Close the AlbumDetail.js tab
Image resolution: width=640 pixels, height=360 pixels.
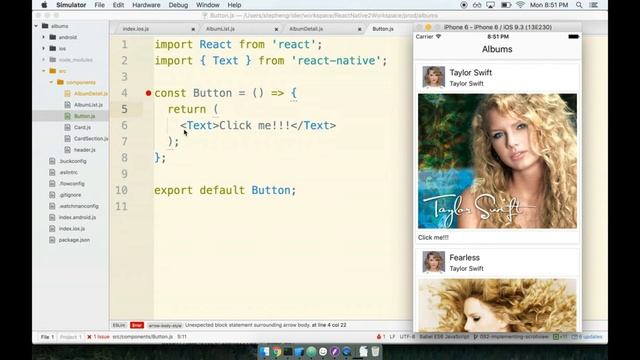coord(360,29)
